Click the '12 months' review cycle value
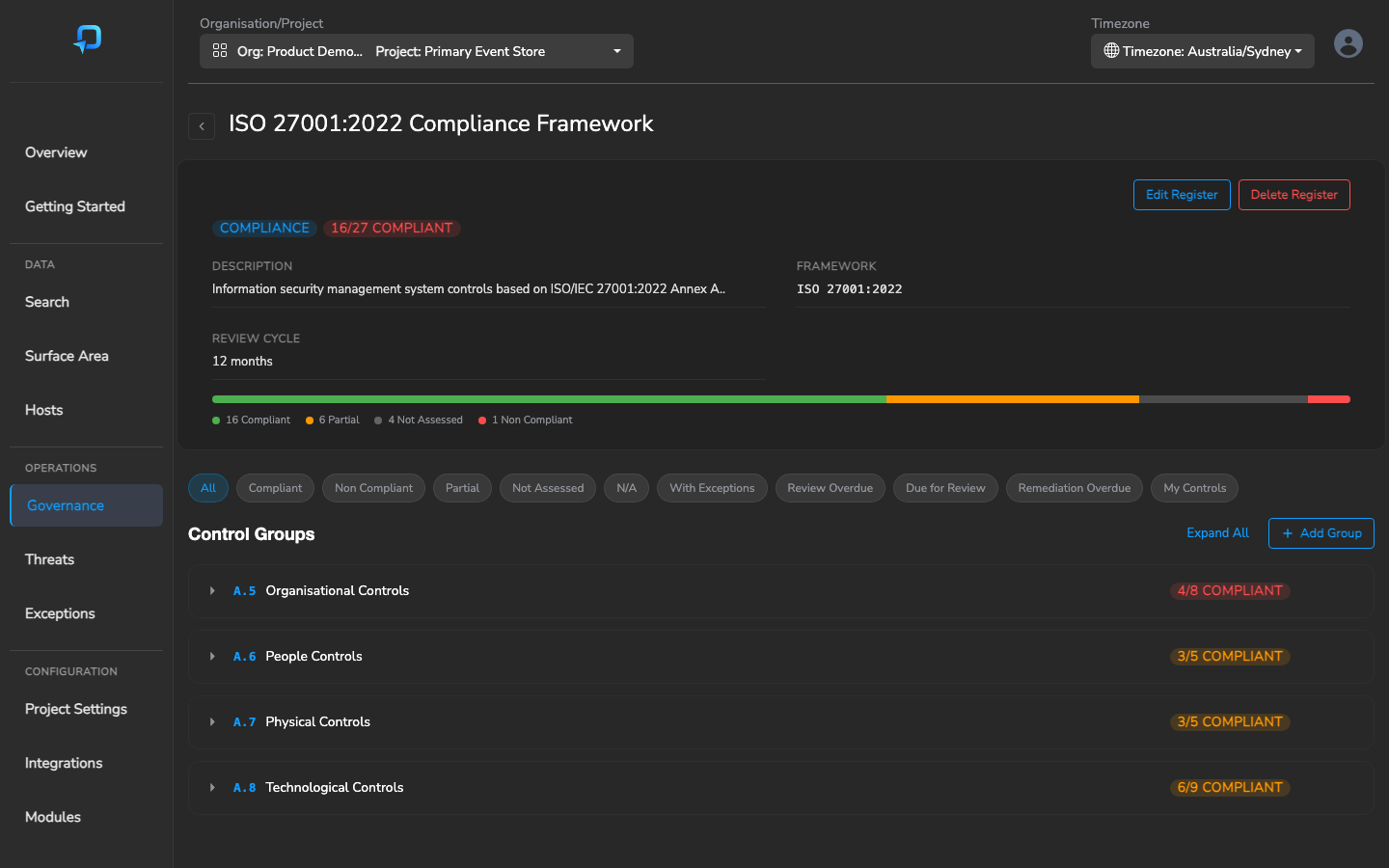 242,362
